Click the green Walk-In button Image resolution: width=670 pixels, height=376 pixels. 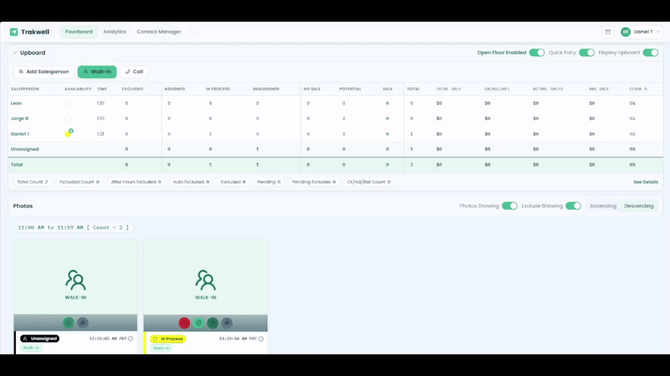click(97, 72)
